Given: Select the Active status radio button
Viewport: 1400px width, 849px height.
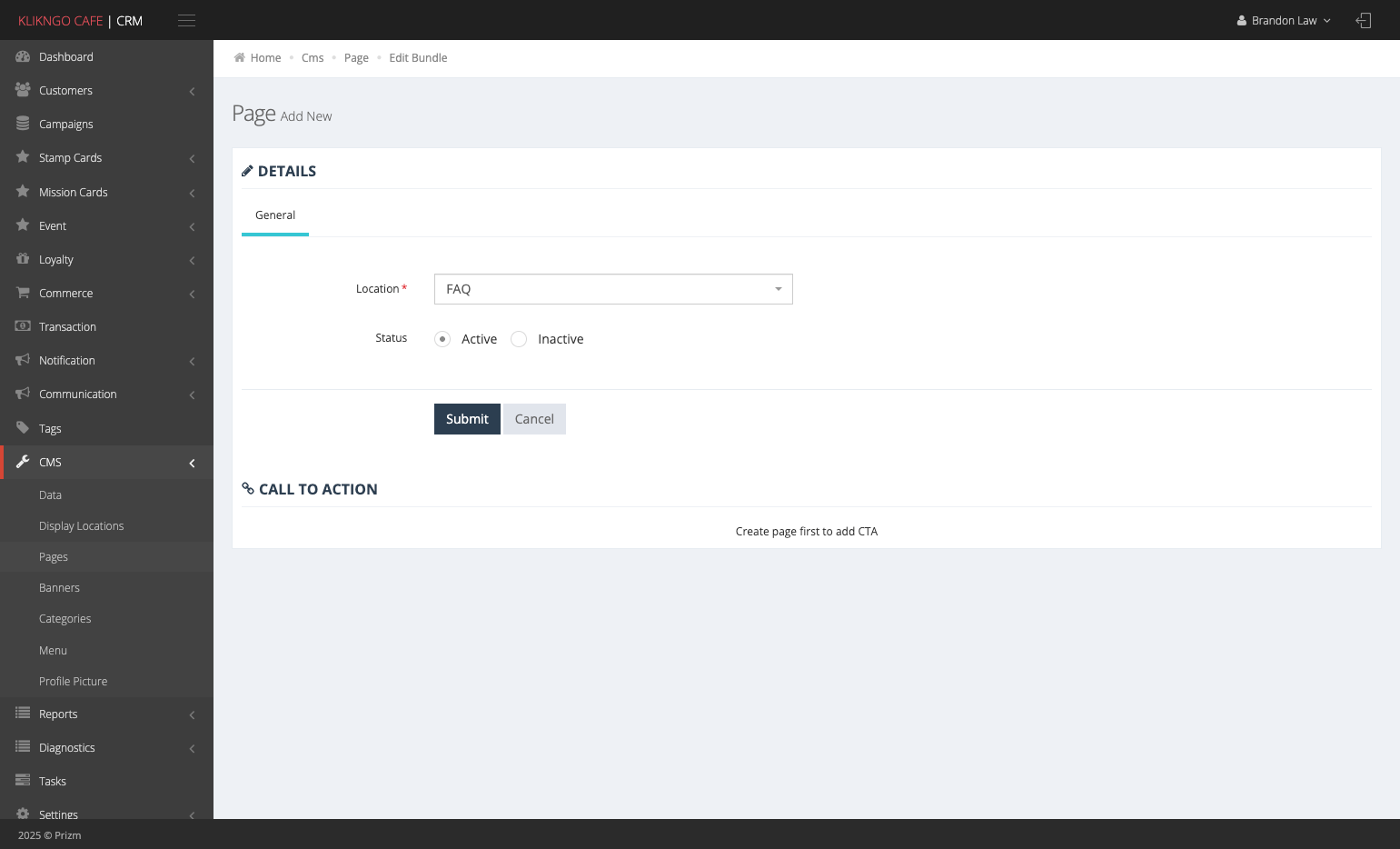Looking at the screenshot, I should (442, 339).
